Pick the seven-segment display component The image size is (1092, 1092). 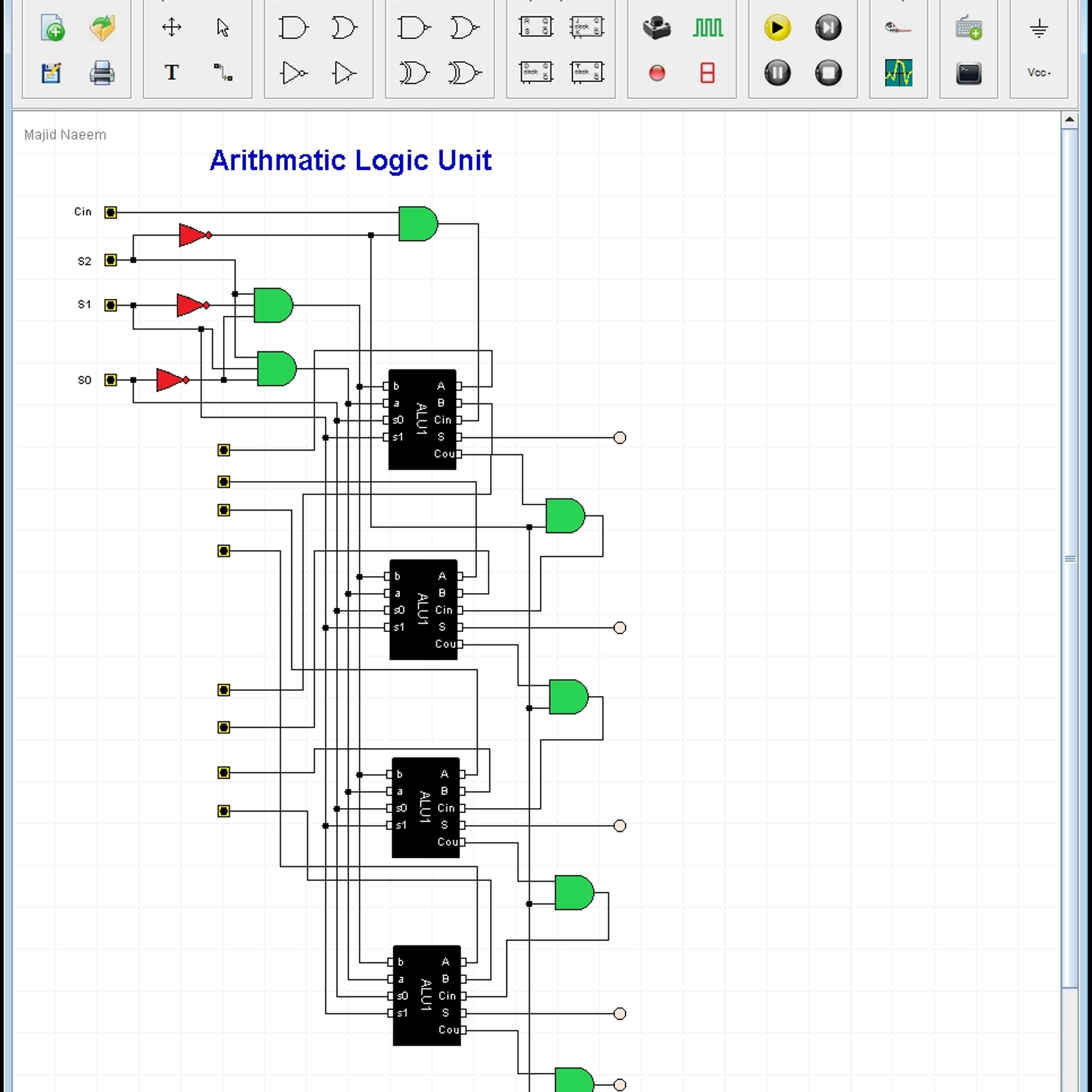tap(708, 73)
